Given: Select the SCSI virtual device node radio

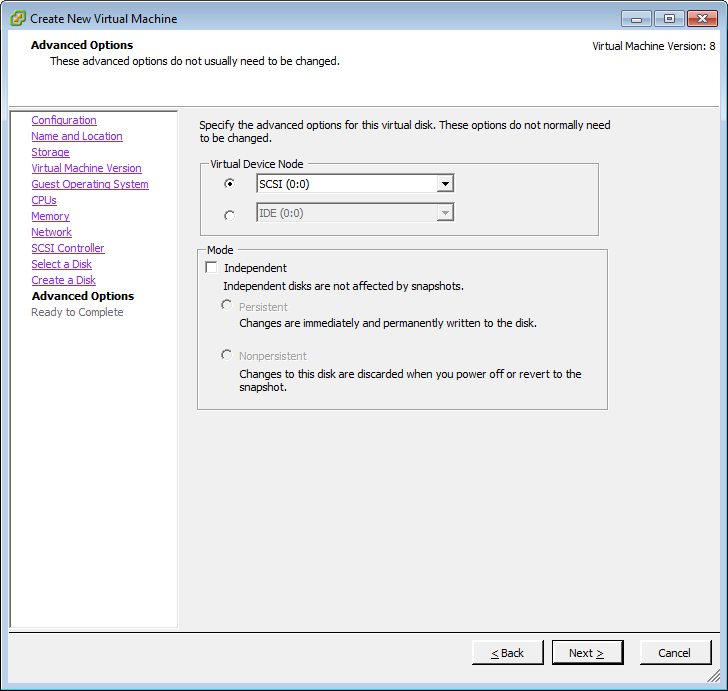Looking at the screenshot, I should click(x=230, y=184).
